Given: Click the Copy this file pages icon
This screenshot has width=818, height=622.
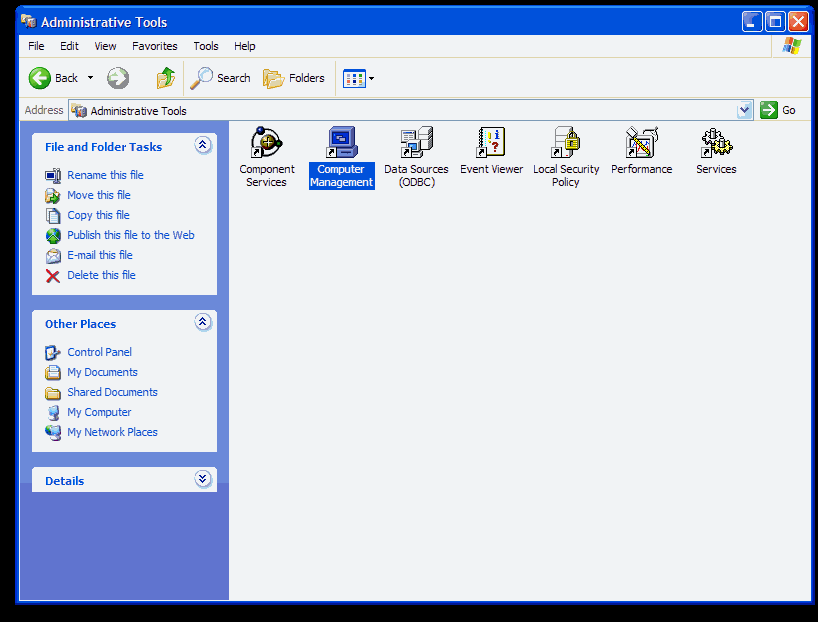Looking at the screenshot, I should tap(53, 216).
